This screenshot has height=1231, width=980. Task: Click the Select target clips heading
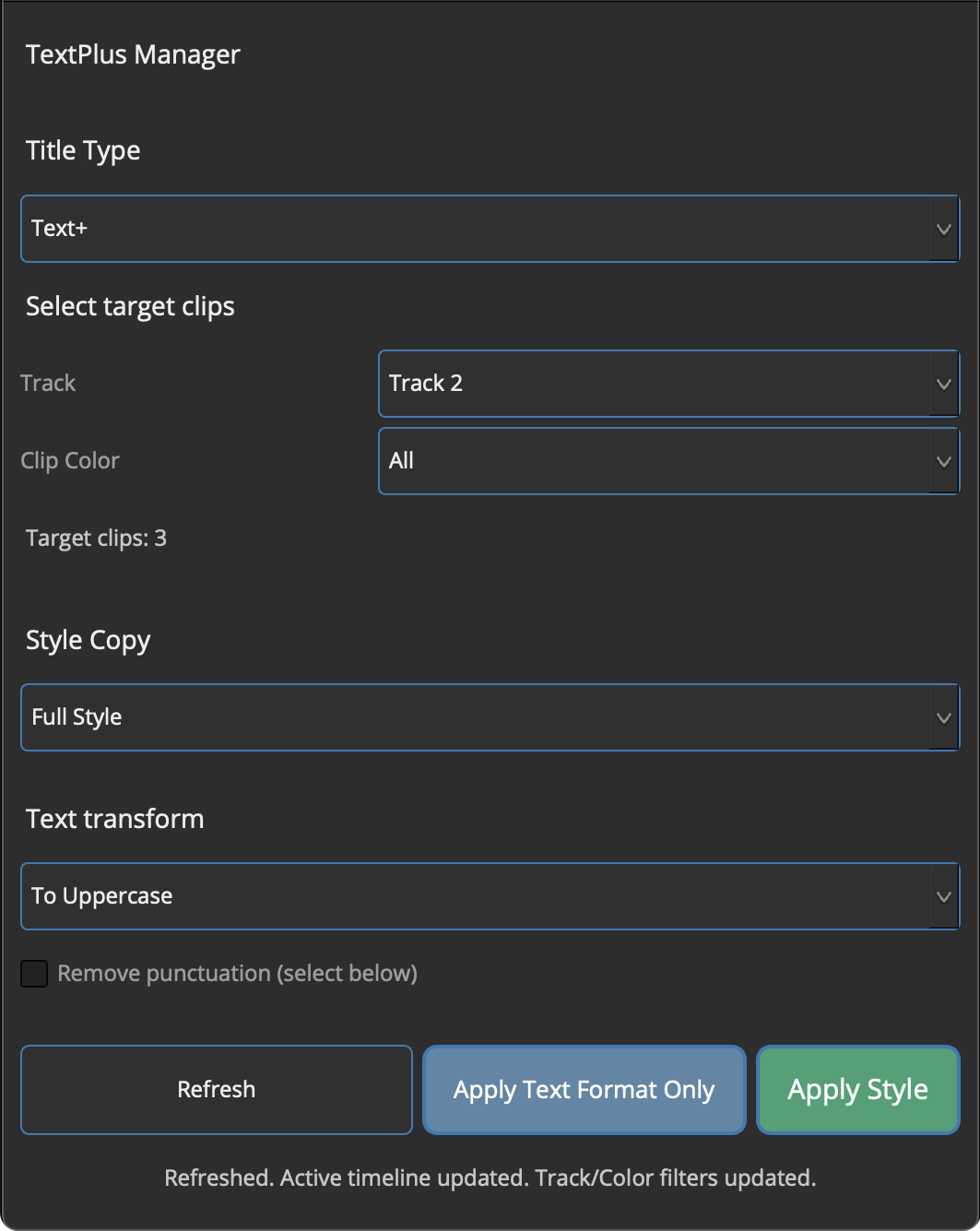[x=130, y=306]
